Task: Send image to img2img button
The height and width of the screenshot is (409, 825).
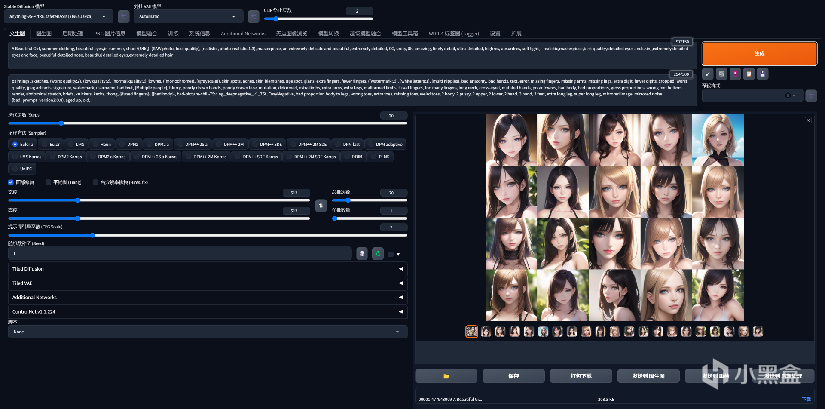Action: pos(648,376)
